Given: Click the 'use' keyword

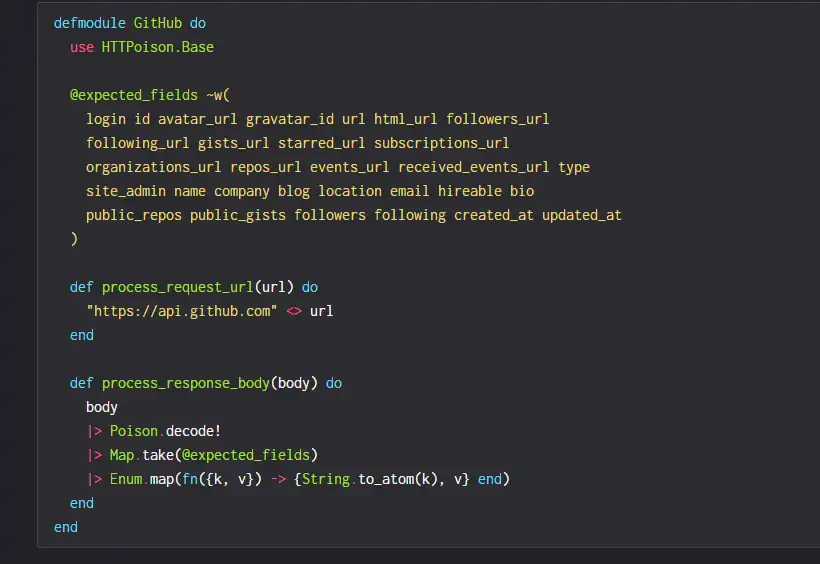Looking at the screenshot, I should click(x=82, y=47).
